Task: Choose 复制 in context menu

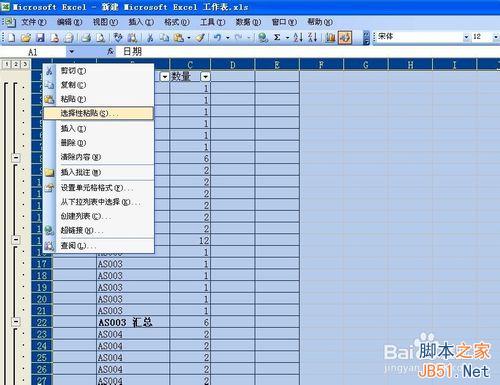Action: (x=99, y=85)
